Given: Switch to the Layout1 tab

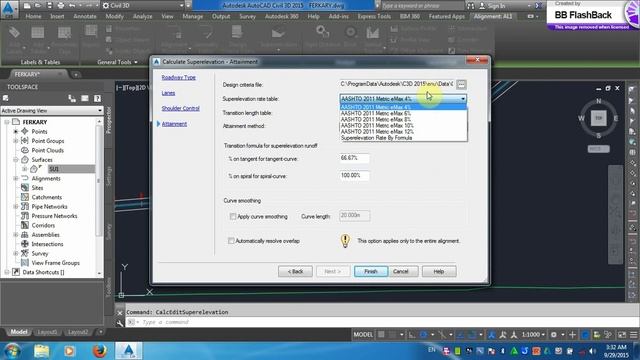Looking at the screenshot, I should [47, 332].
